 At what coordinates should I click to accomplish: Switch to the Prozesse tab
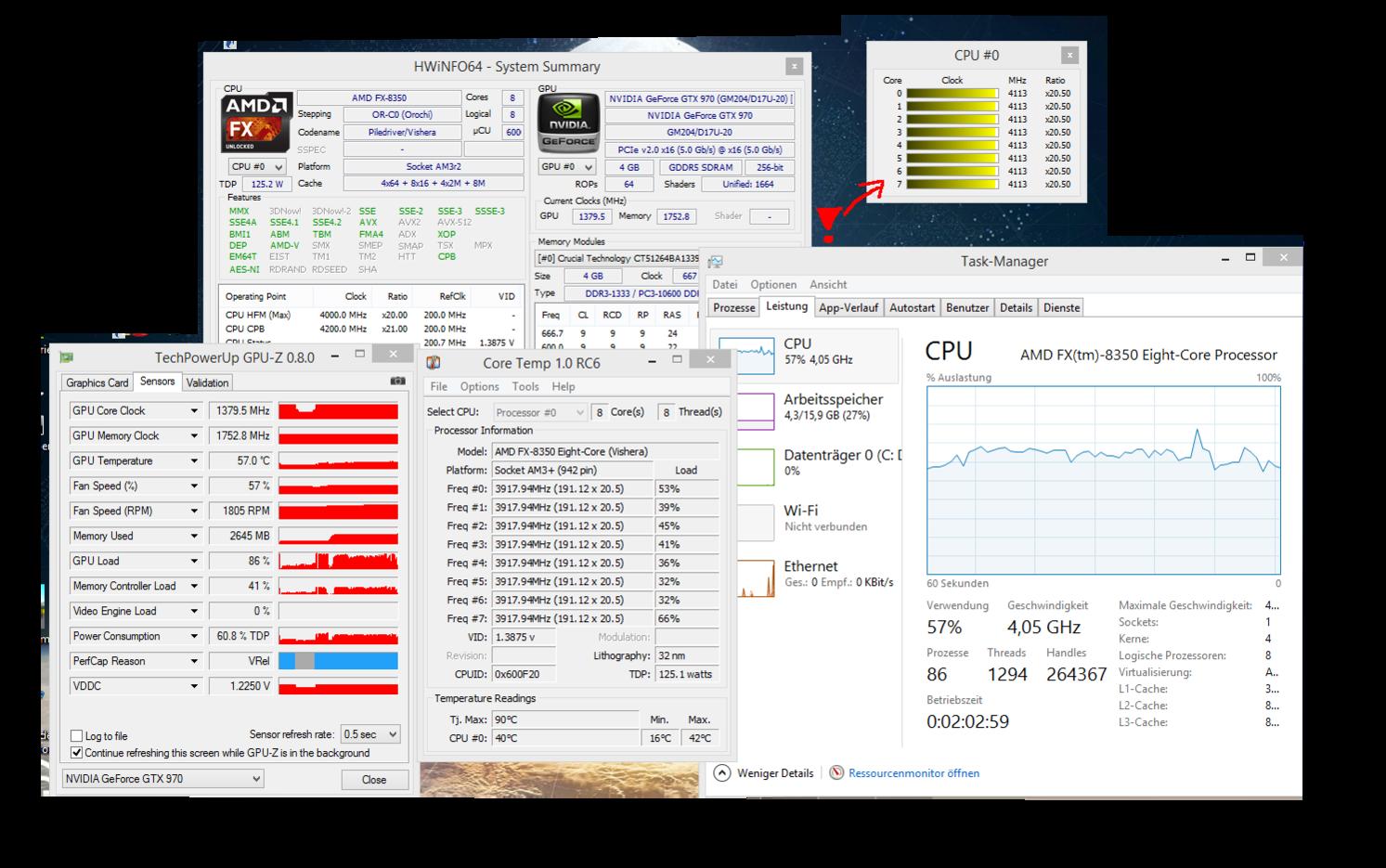coord(734,308)
